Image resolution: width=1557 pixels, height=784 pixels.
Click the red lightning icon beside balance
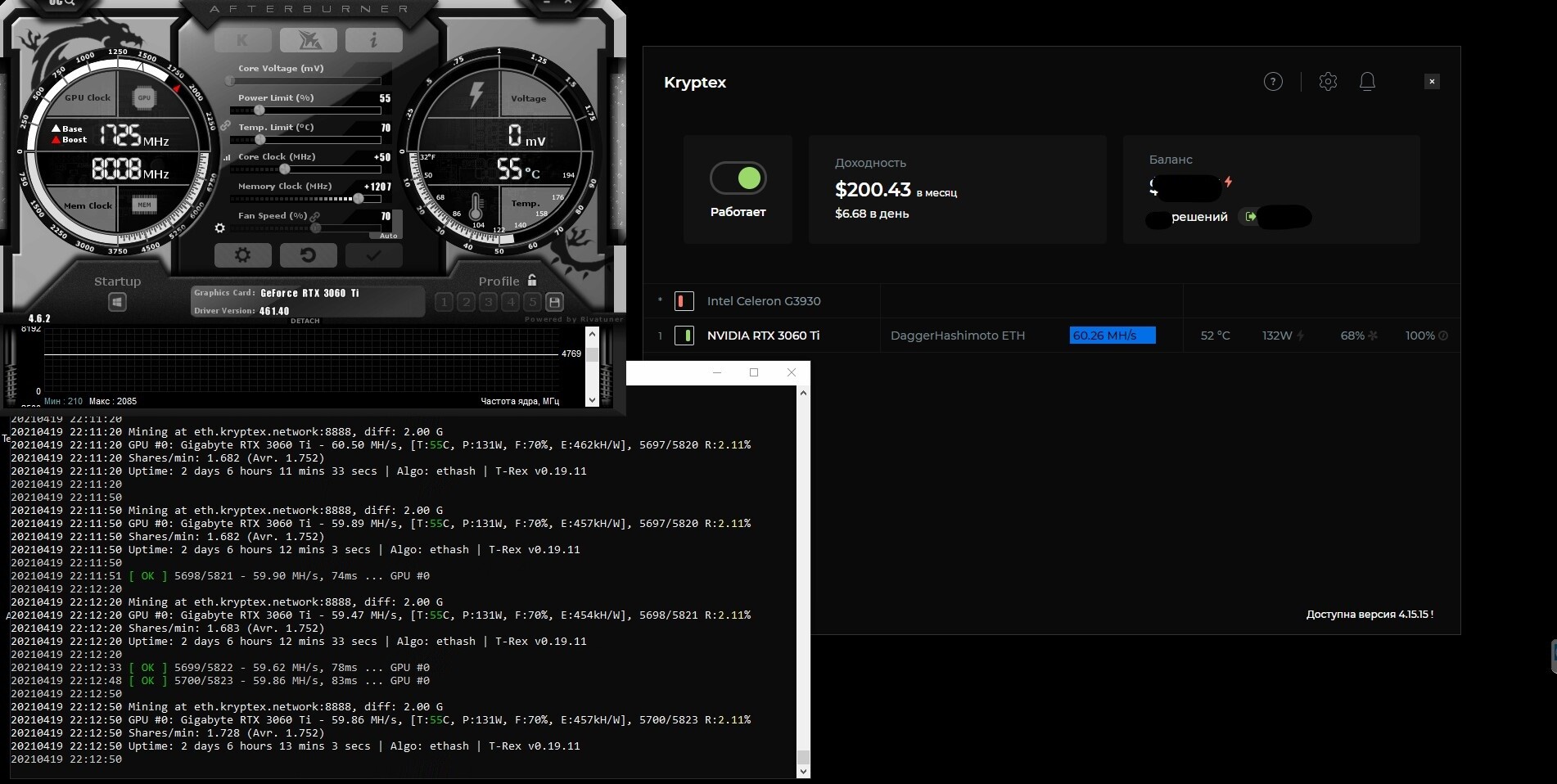tap(1228, 182)
